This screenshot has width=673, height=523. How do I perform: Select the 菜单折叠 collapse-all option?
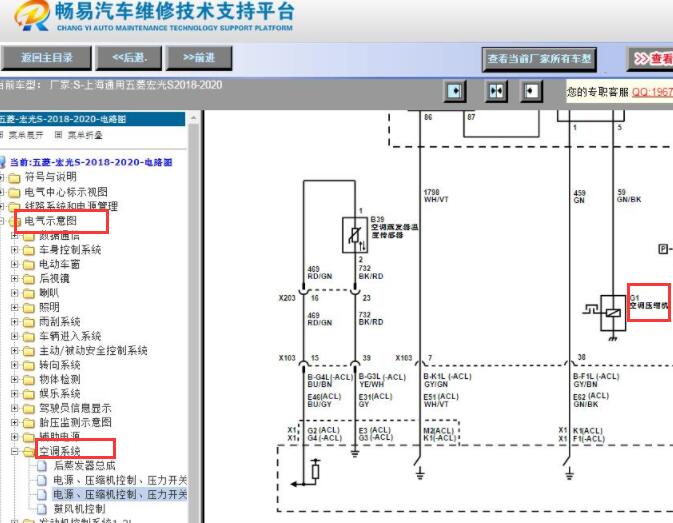(85, 135)
